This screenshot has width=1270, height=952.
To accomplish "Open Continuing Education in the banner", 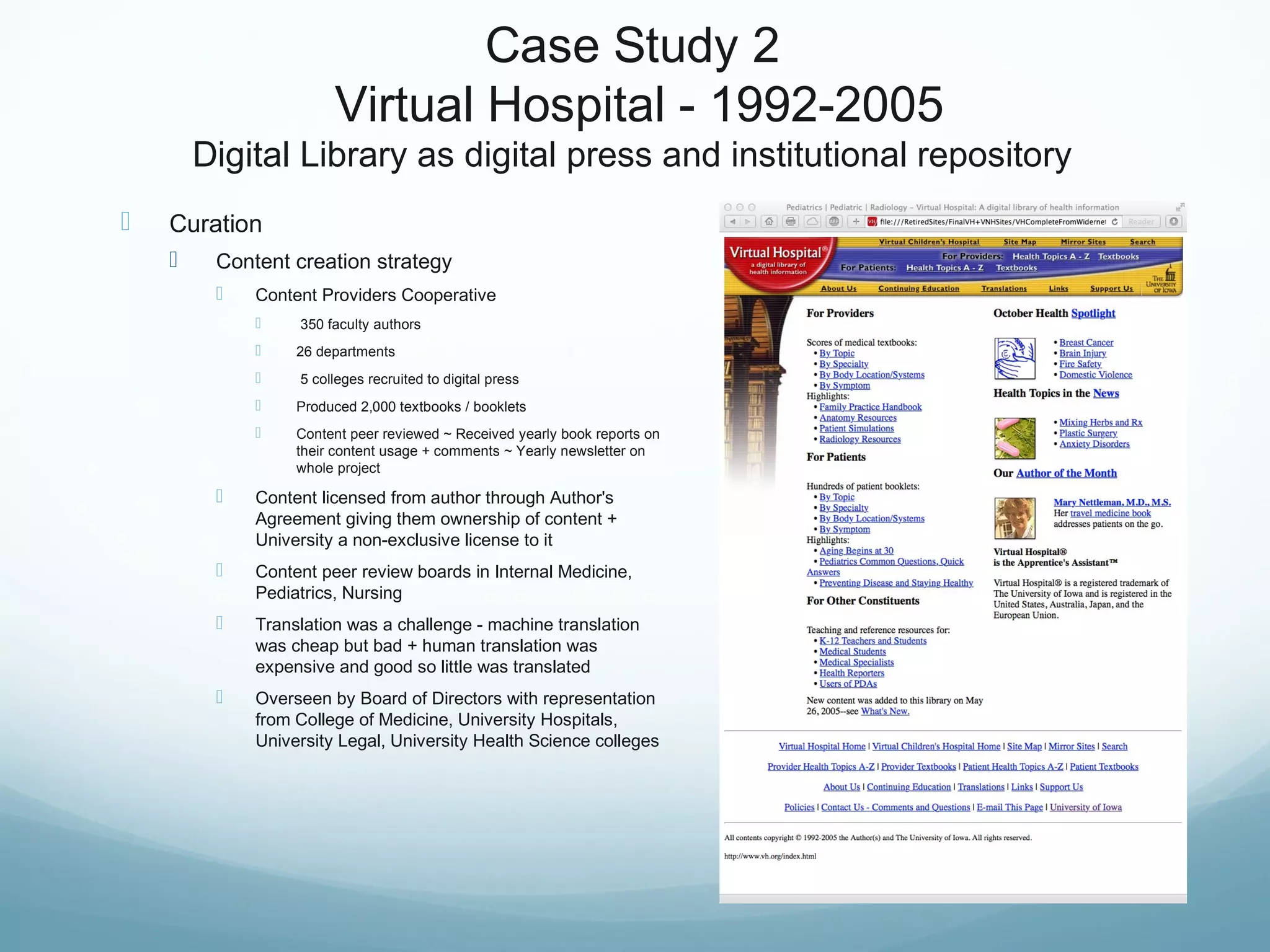I will click(x=918, y=289).
